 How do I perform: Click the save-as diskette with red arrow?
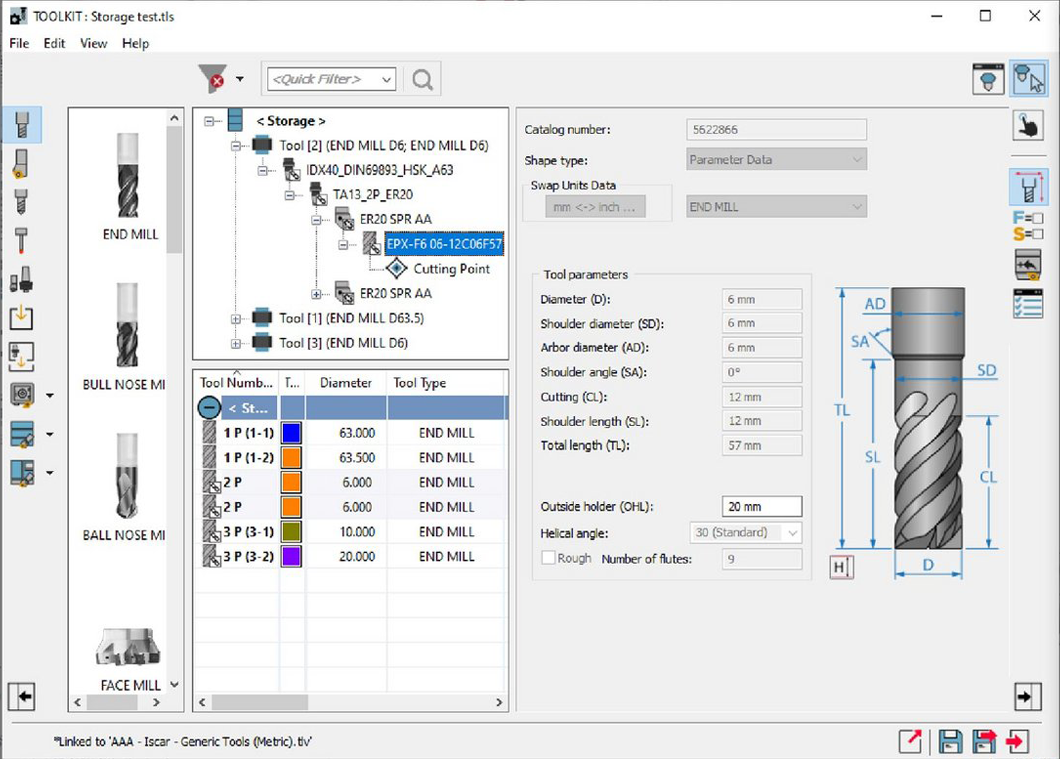point(984,741)
